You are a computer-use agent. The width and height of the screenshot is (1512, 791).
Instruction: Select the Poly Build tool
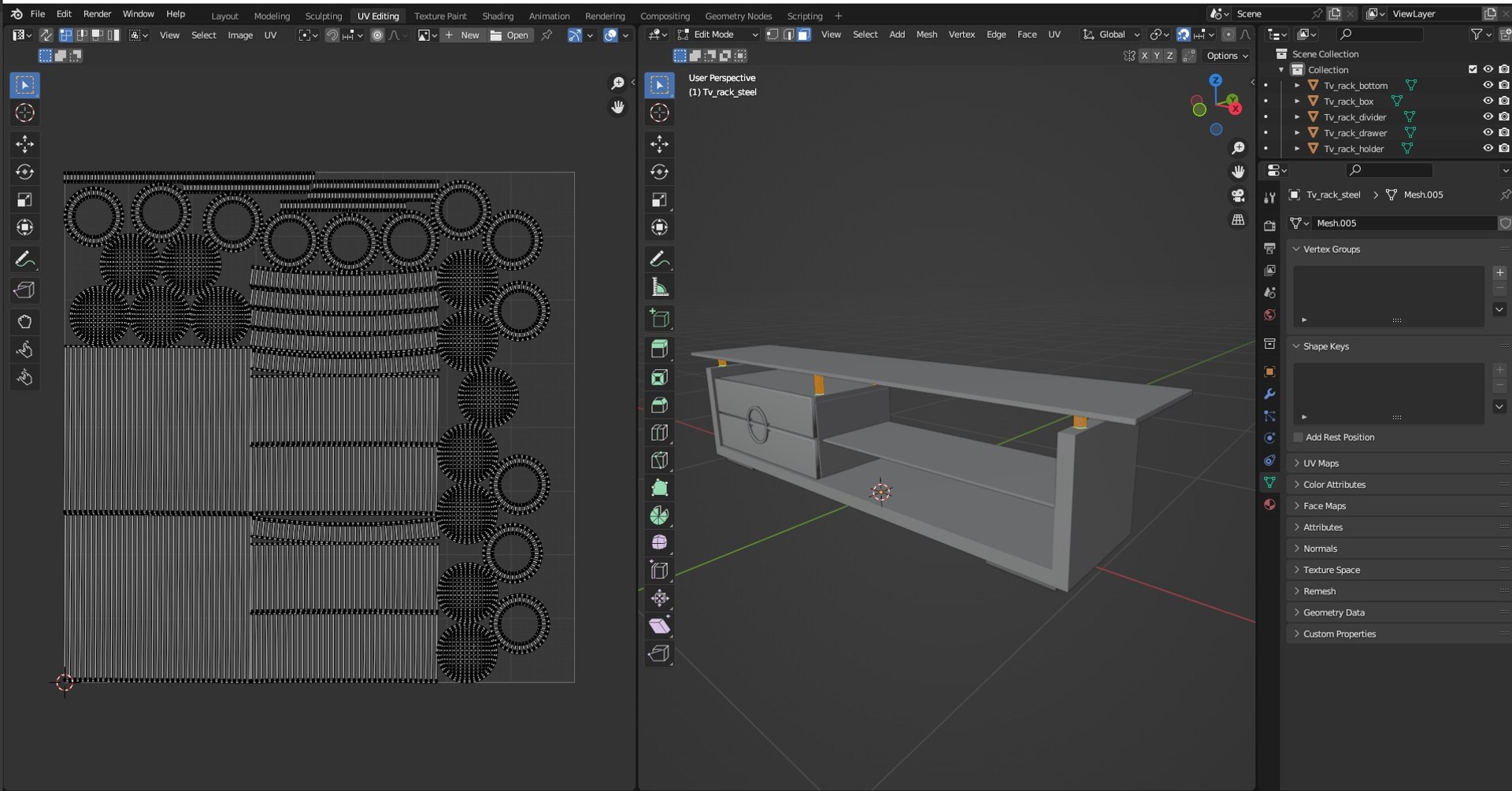(x=659, y=487)
